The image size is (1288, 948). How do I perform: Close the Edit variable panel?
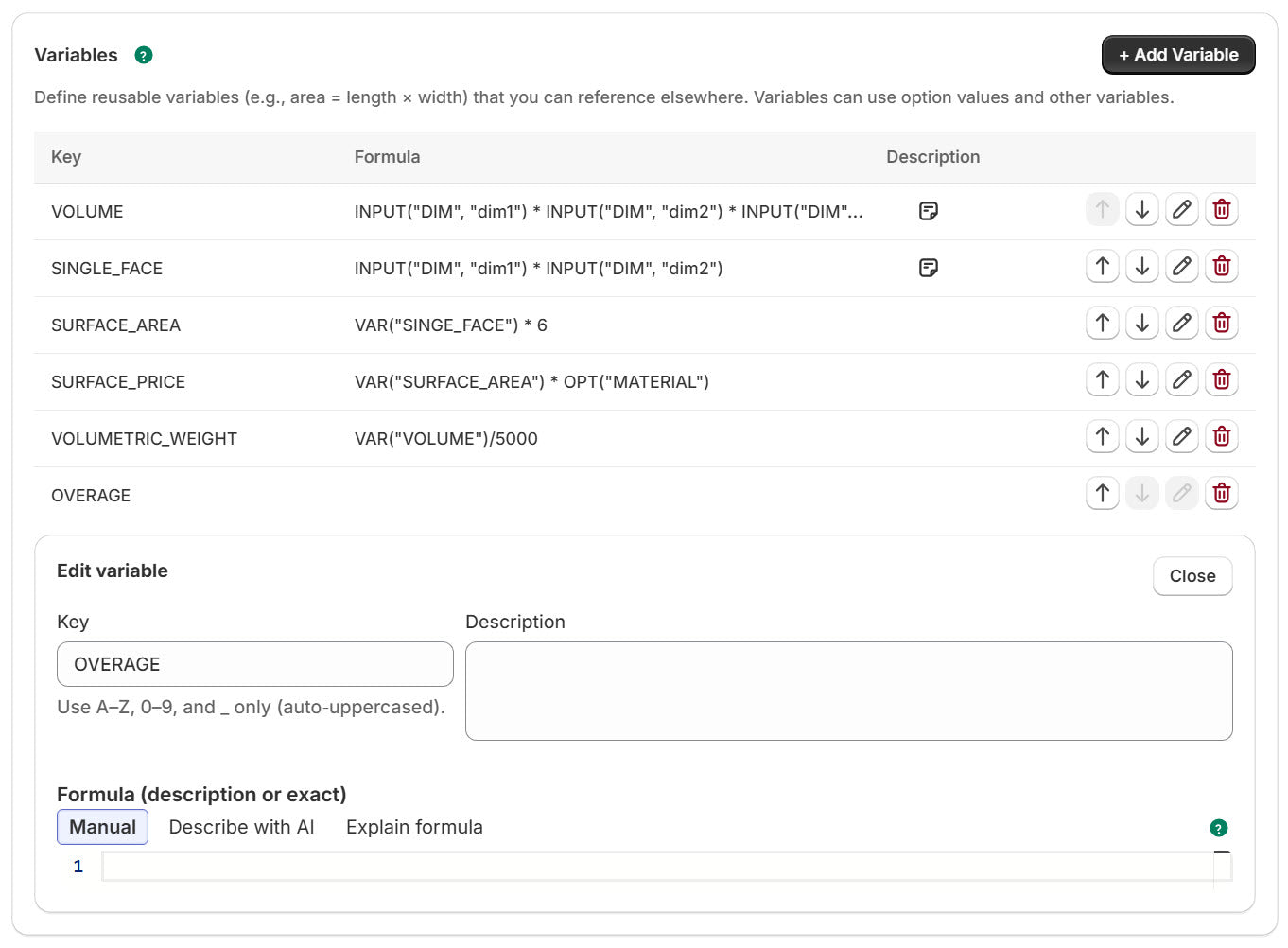1192,576
